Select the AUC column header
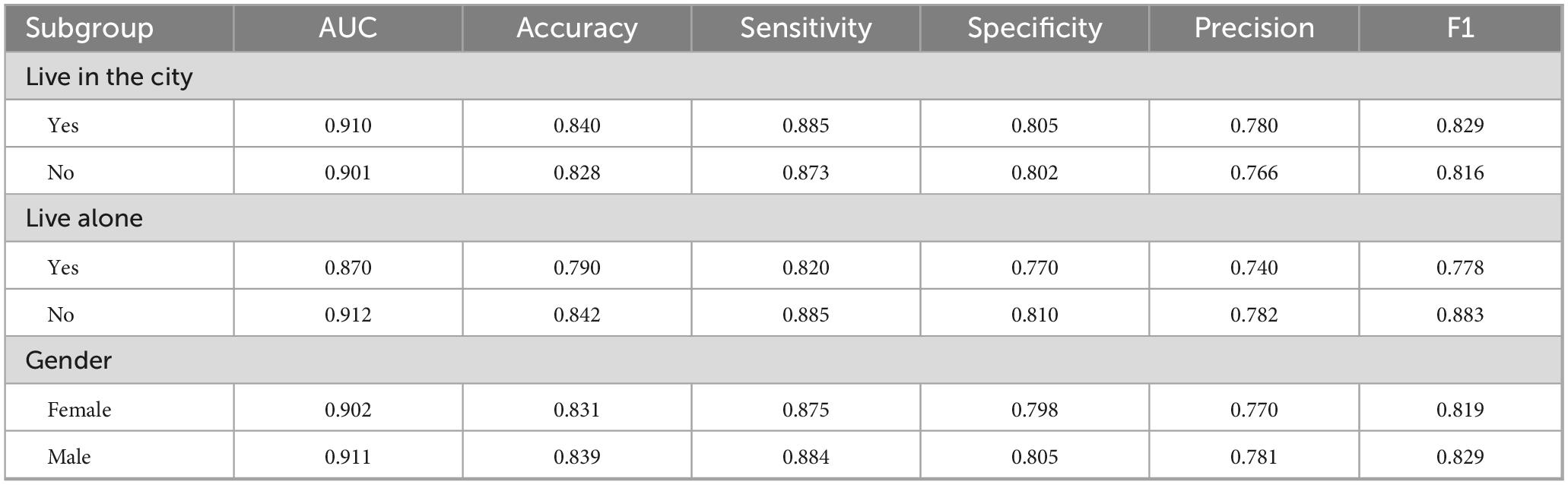Screen dimensions: 1568x485 tap(348, 28)
